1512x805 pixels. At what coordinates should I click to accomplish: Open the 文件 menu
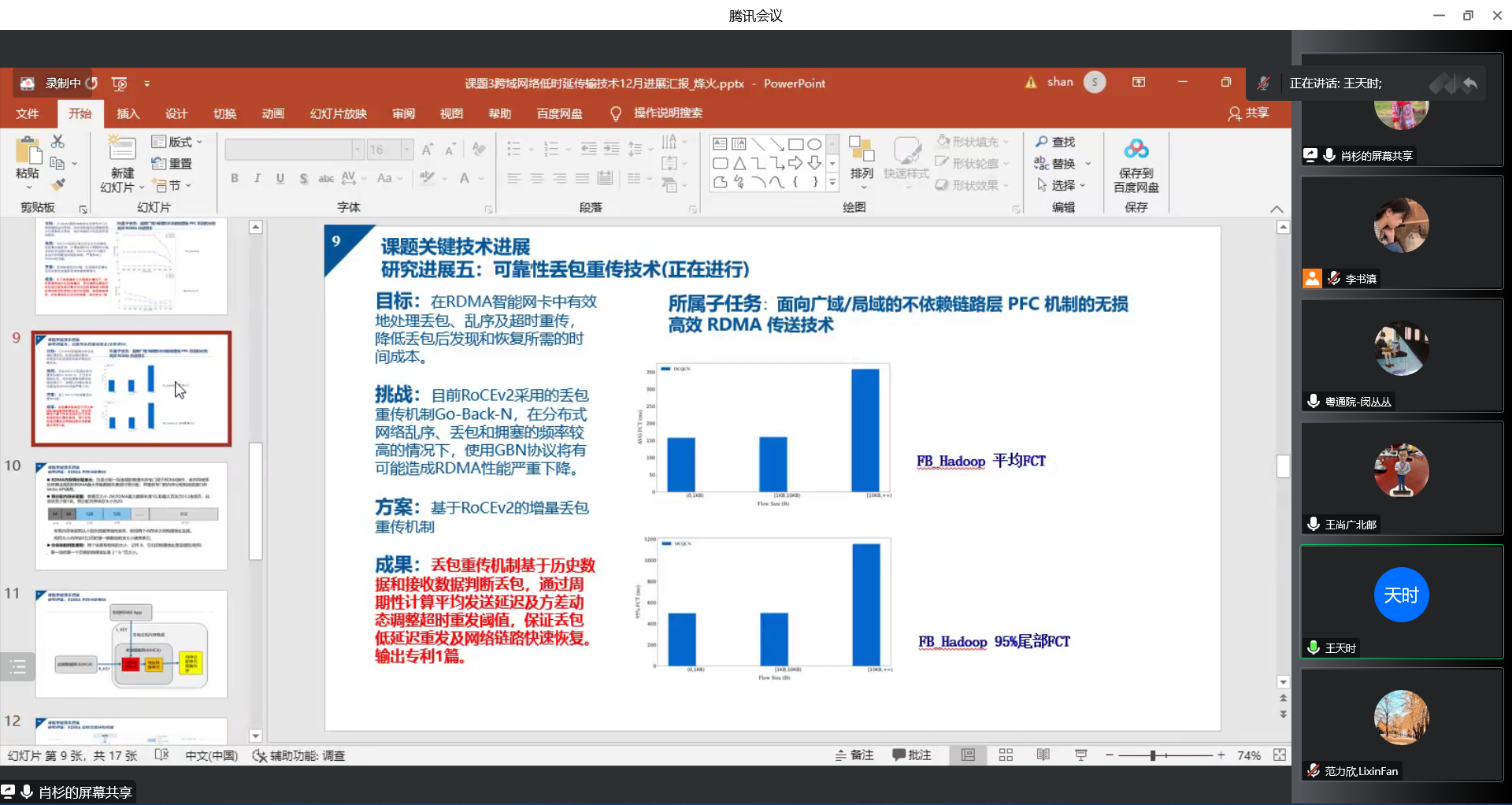click(28, 113)
